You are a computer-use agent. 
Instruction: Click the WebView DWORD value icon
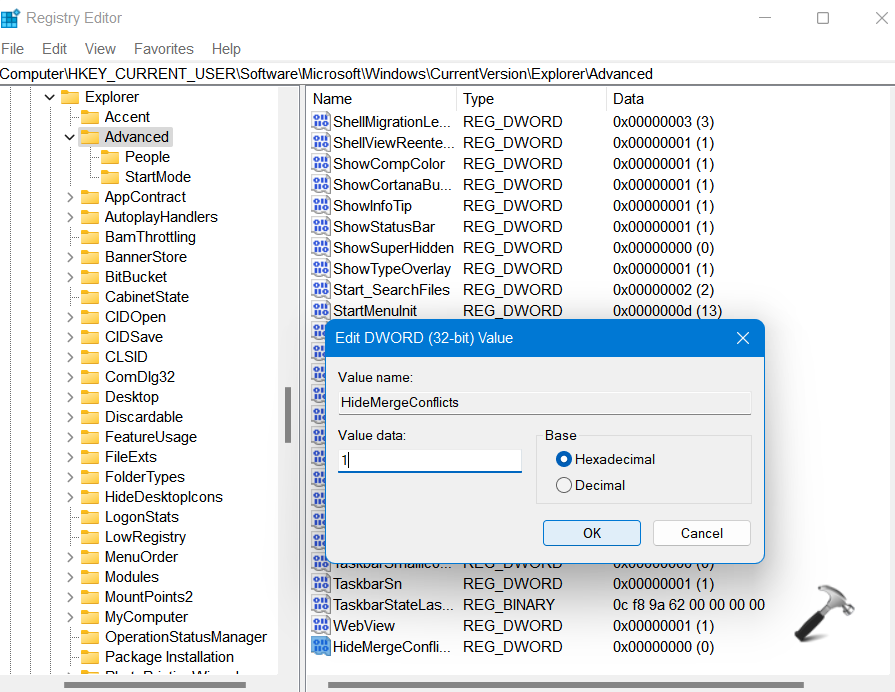coord(321,626)
